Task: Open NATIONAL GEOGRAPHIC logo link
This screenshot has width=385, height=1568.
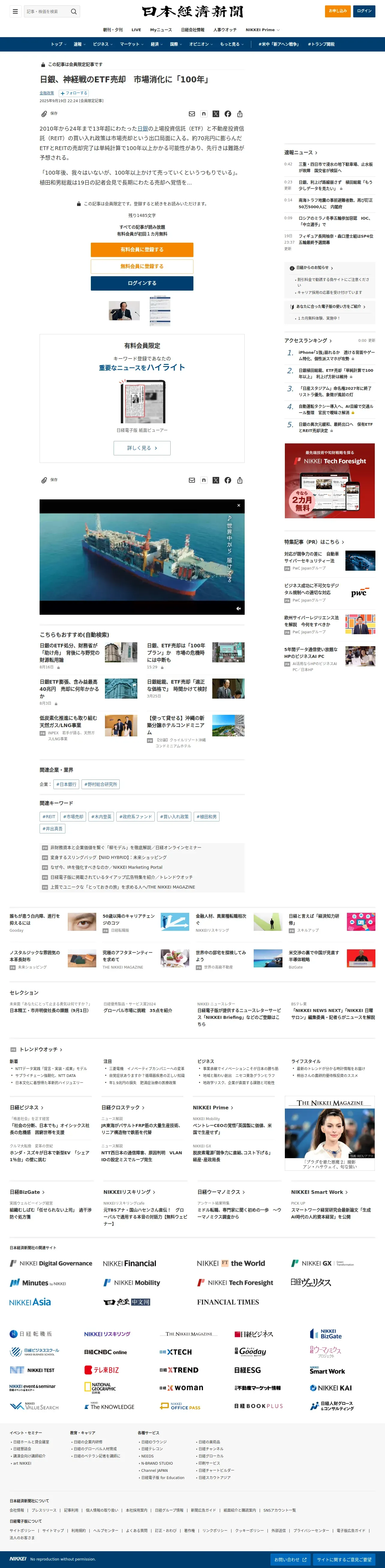Action: [x=100, y=1388]
